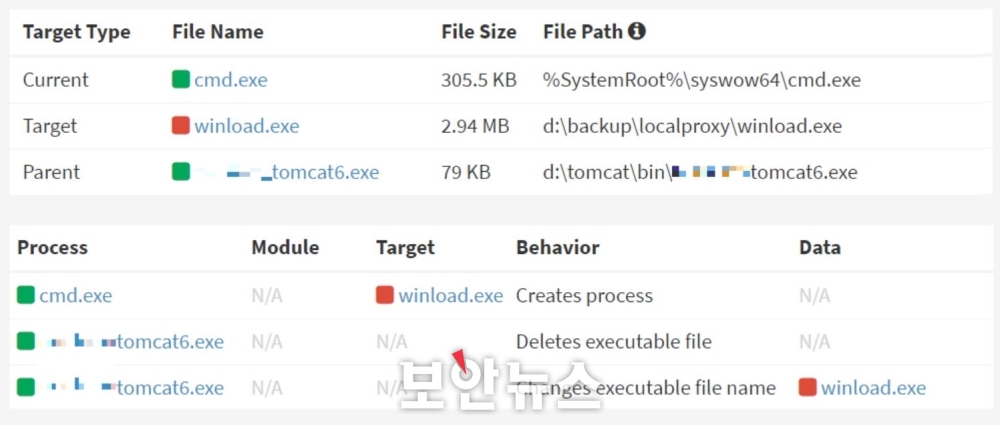Image resolution: width=1000 pixels, height=425 pixels.
Task: Open cmd.exe link in File Name column
Action: tap(231, 80)
